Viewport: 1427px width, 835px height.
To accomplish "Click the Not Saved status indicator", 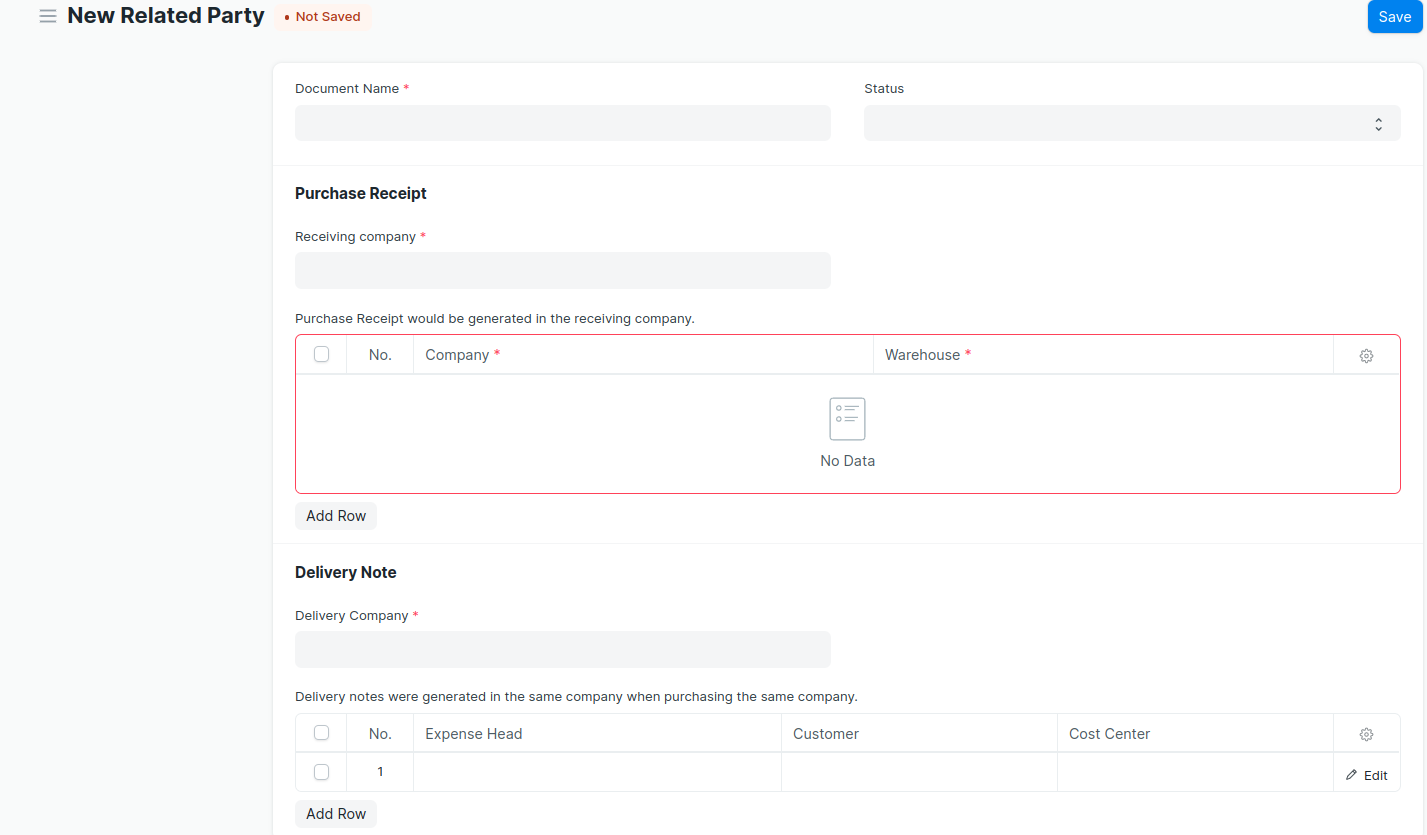I will [x=323, y=17].
